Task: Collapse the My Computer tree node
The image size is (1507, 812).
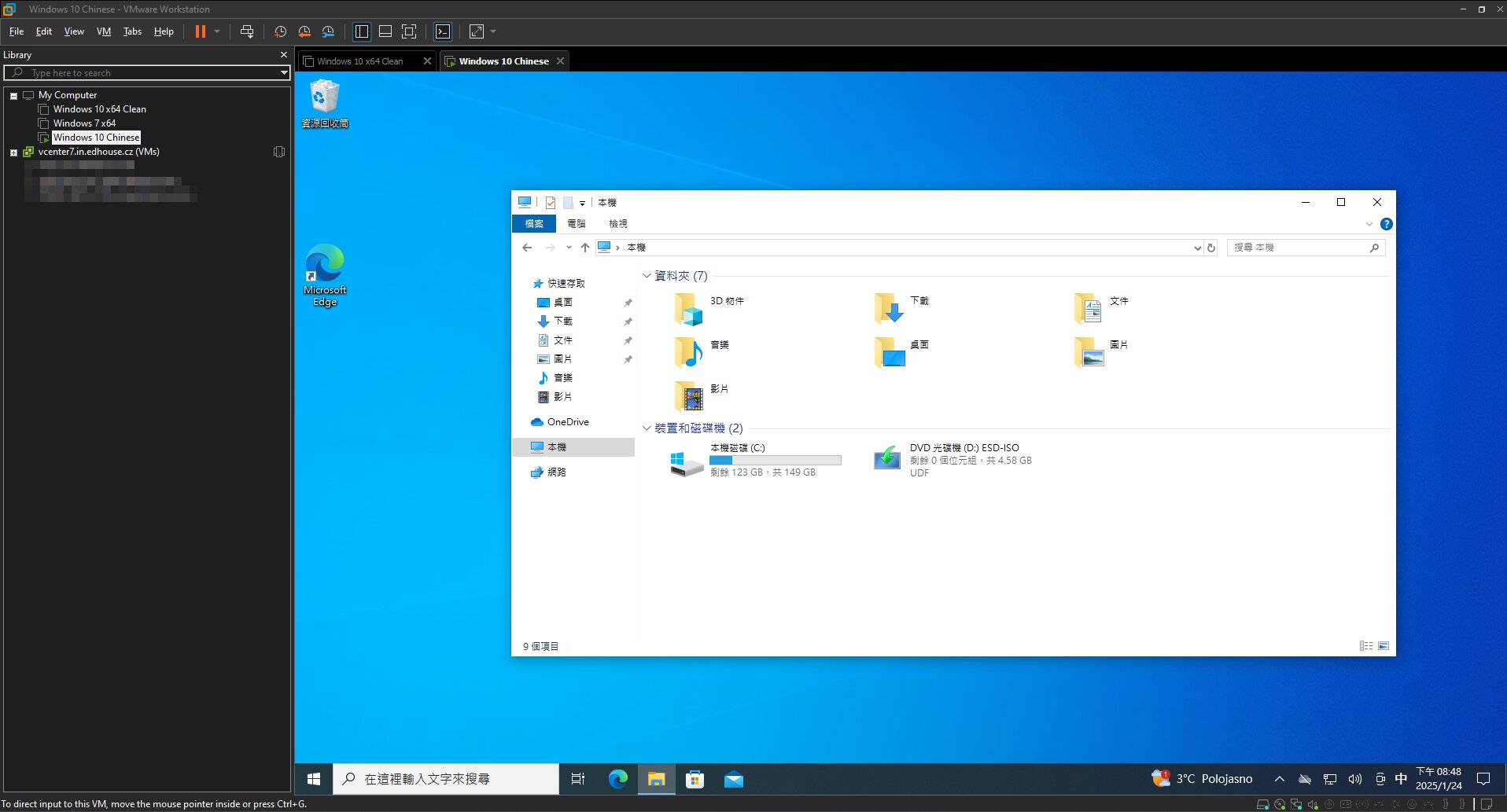Action: (x=13, y=96)
